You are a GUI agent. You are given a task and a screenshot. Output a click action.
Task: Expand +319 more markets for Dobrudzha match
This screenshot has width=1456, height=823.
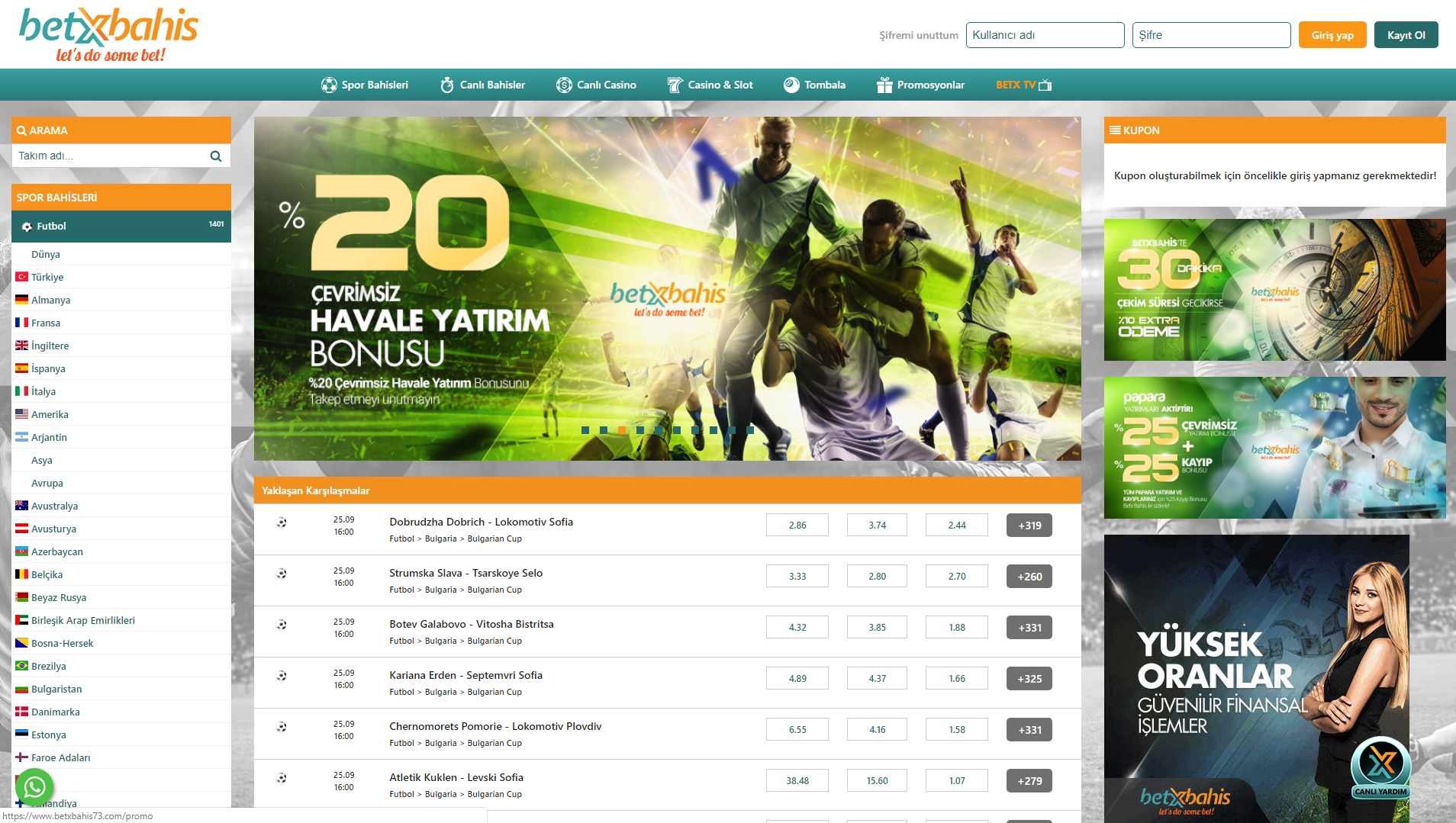click(x=1029, y=526)
